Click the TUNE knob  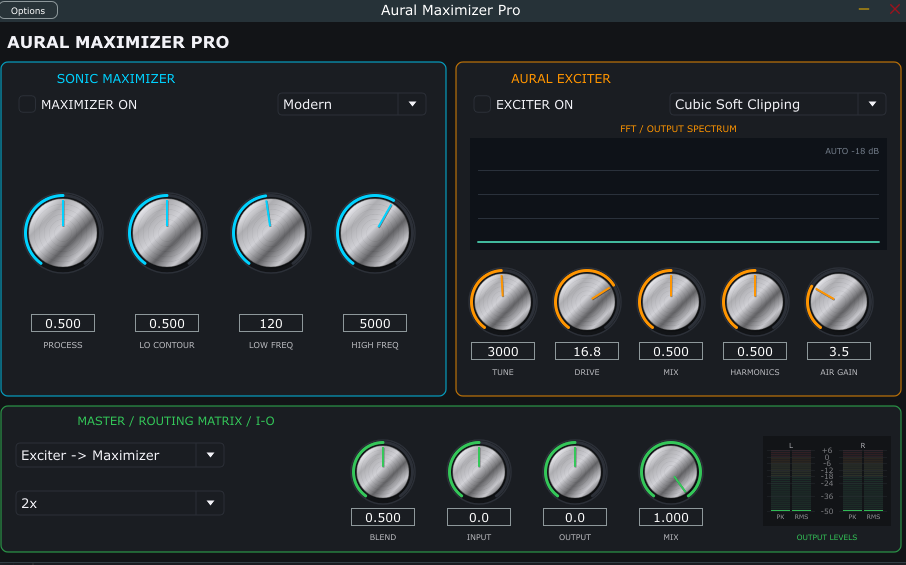click(503, 302)
